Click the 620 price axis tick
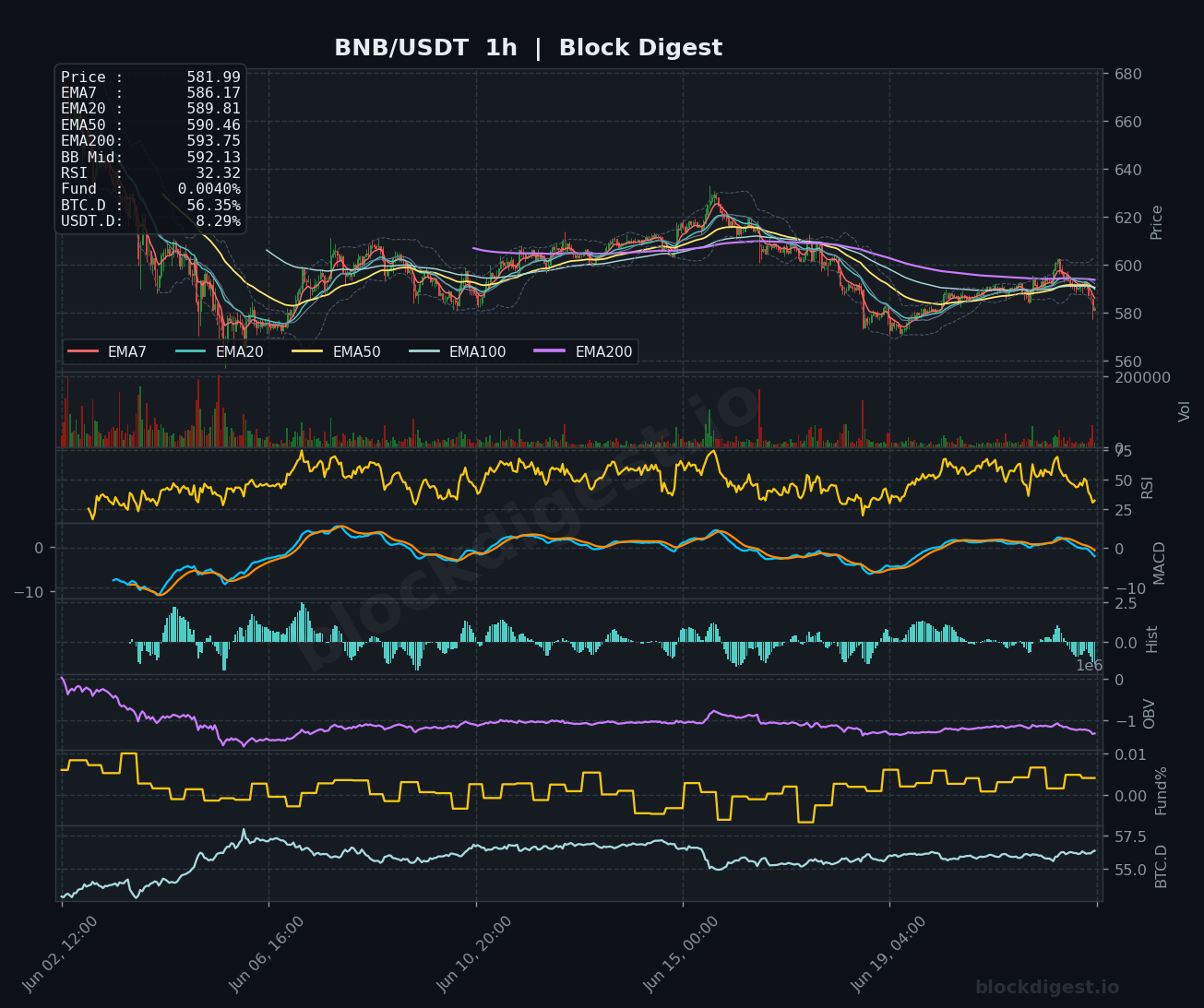This screenshot has height=1008, width=1204. 1127,218
